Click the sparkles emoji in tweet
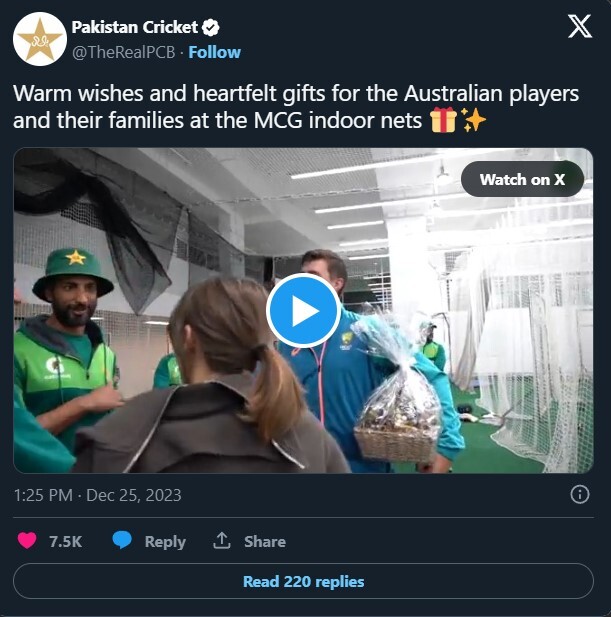The height and width of the screenshot is (617, 611). [474, 120]
